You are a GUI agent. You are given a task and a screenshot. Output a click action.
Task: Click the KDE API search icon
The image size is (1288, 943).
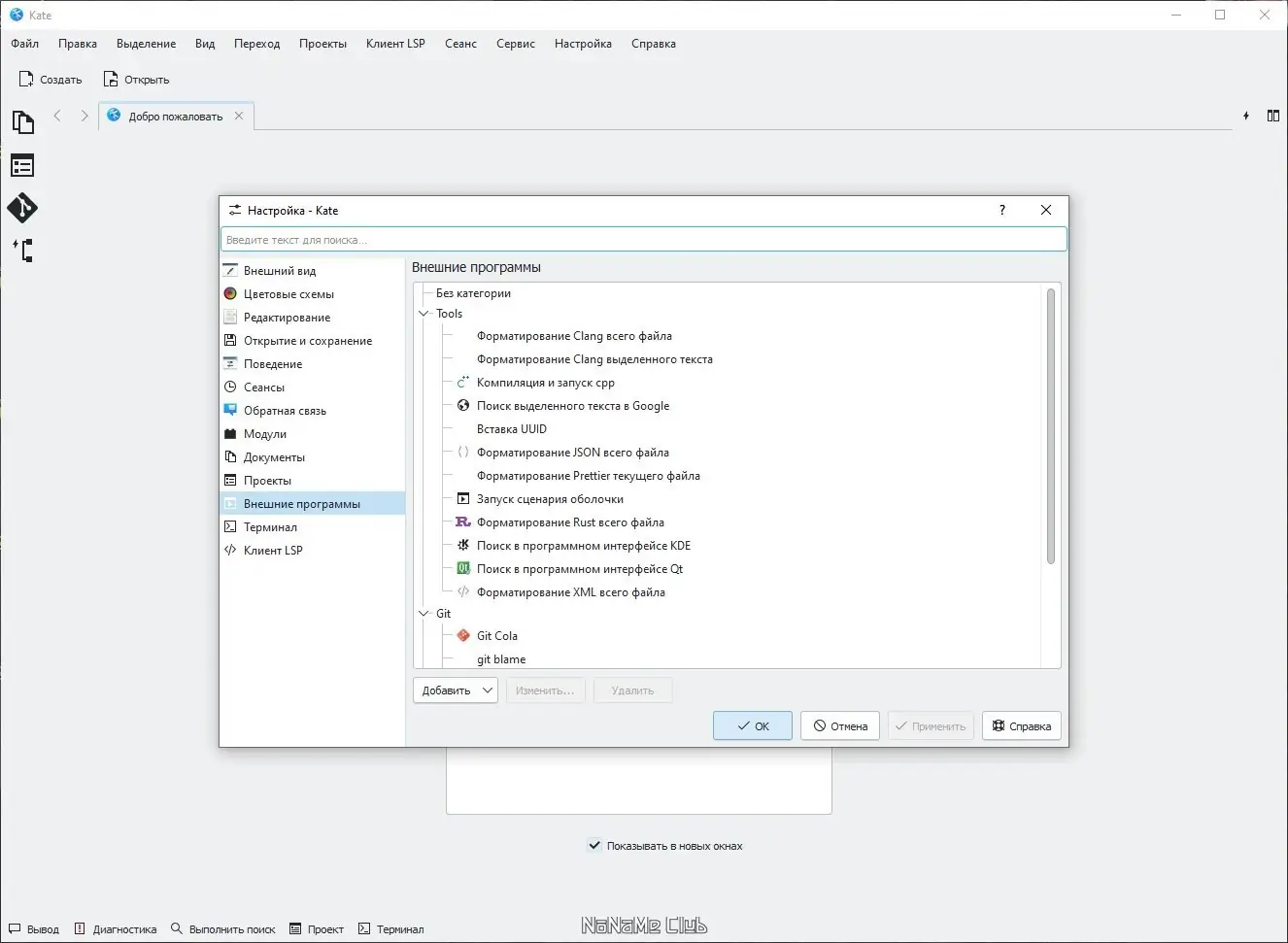click(x=463, y=546)
